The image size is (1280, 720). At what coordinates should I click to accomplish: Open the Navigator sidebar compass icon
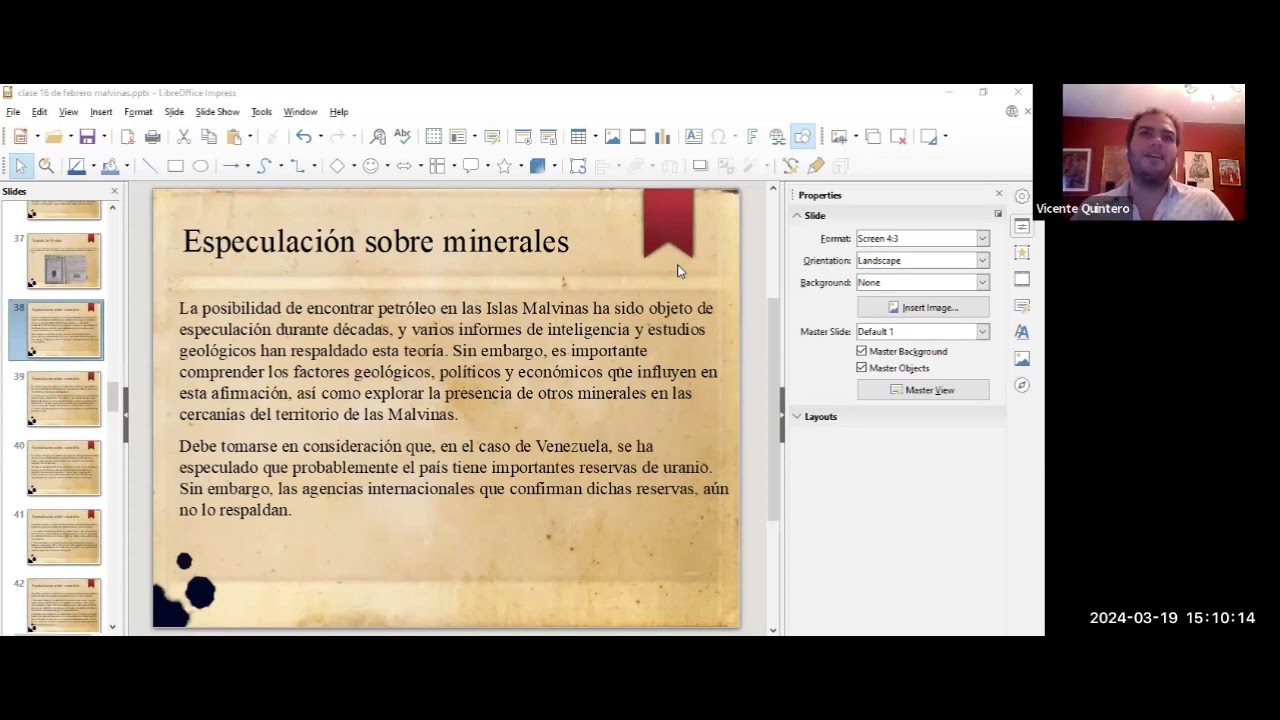click(x=1021, y=385)
